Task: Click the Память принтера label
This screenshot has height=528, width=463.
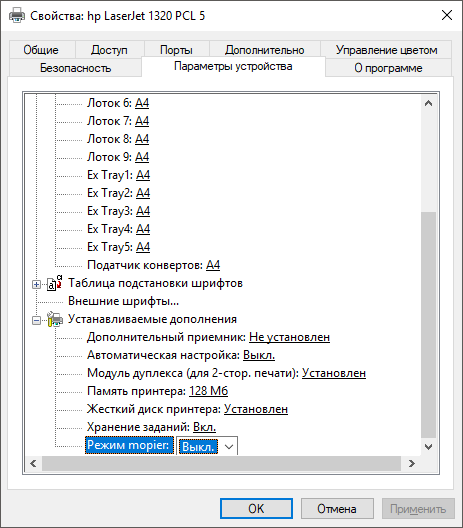Action: tap(136, 391)
